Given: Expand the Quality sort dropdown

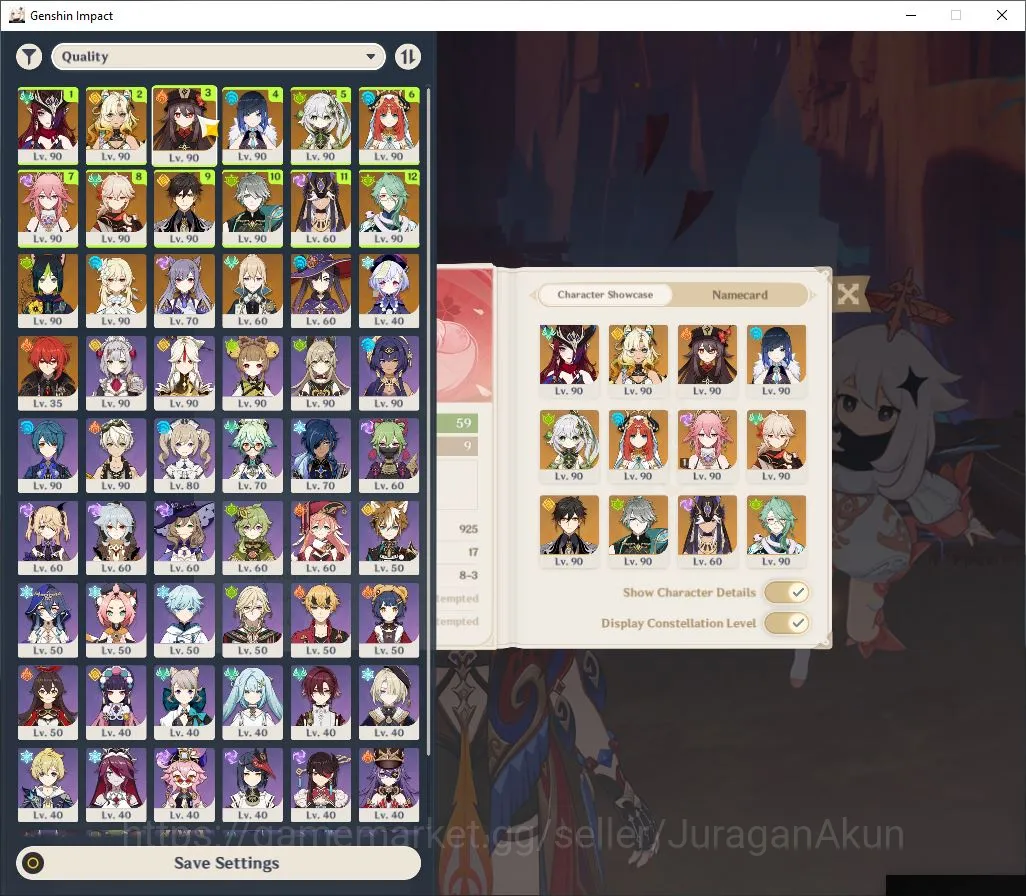Looking at the screenshot, I should click(x=219, y=57).
